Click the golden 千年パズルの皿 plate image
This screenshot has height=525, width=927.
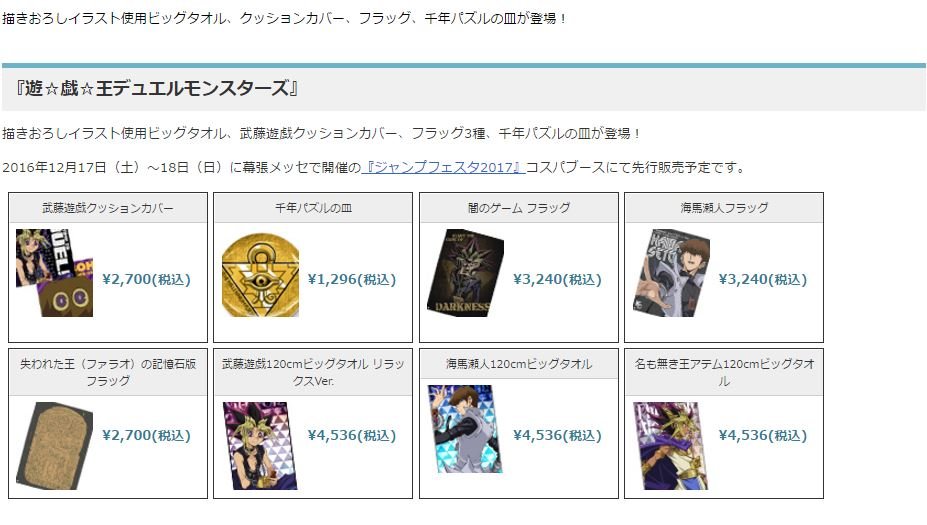(x=260, y=275)
